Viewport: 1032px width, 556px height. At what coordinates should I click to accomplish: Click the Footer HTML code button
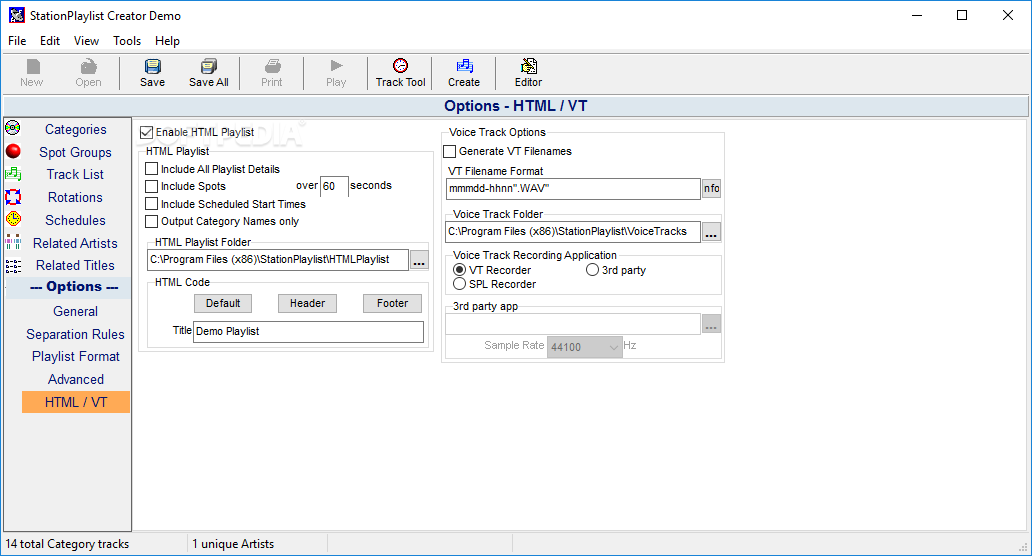(x=392, y=303)
